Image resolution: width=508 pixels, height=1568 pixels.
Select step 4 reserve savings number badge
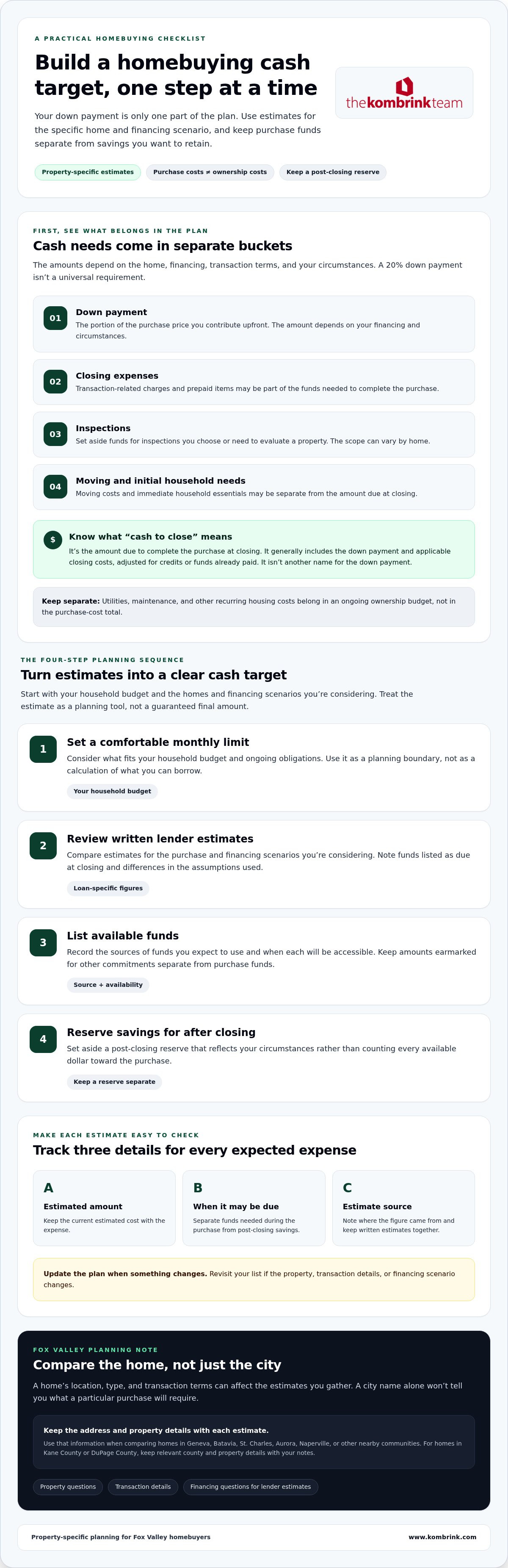coord(43,1039)
